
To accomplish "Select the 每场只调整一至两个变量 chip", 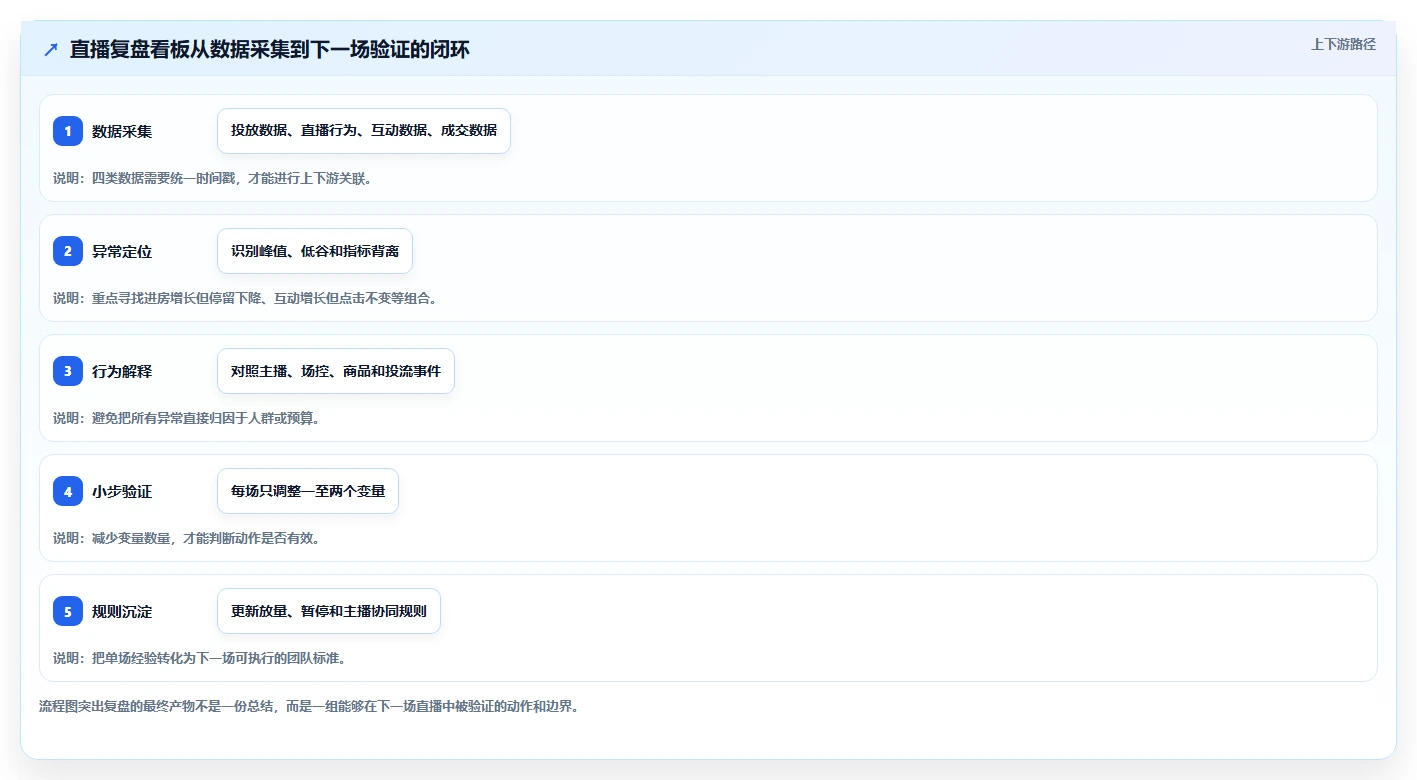I will [x=308, y=491].
